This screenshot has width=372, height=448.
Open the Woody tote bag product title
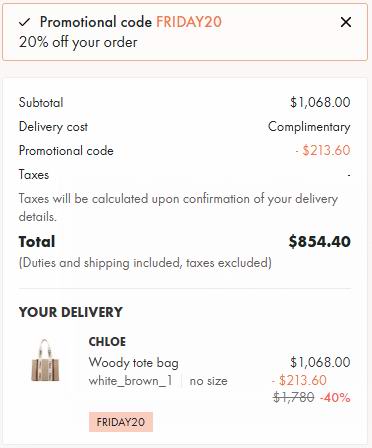pos(133,362)
